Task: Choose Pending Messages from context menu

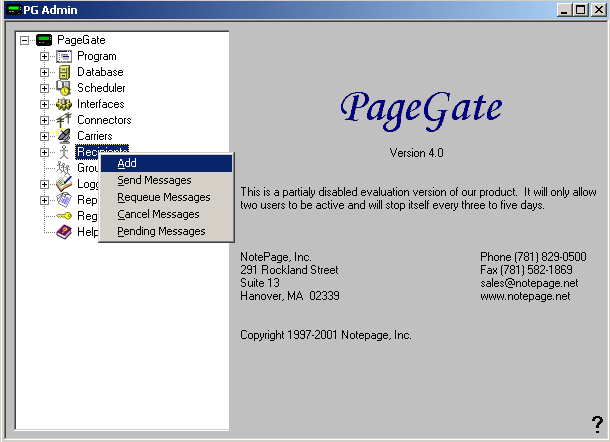Action: pyautogui.click(x=167, y=232)
